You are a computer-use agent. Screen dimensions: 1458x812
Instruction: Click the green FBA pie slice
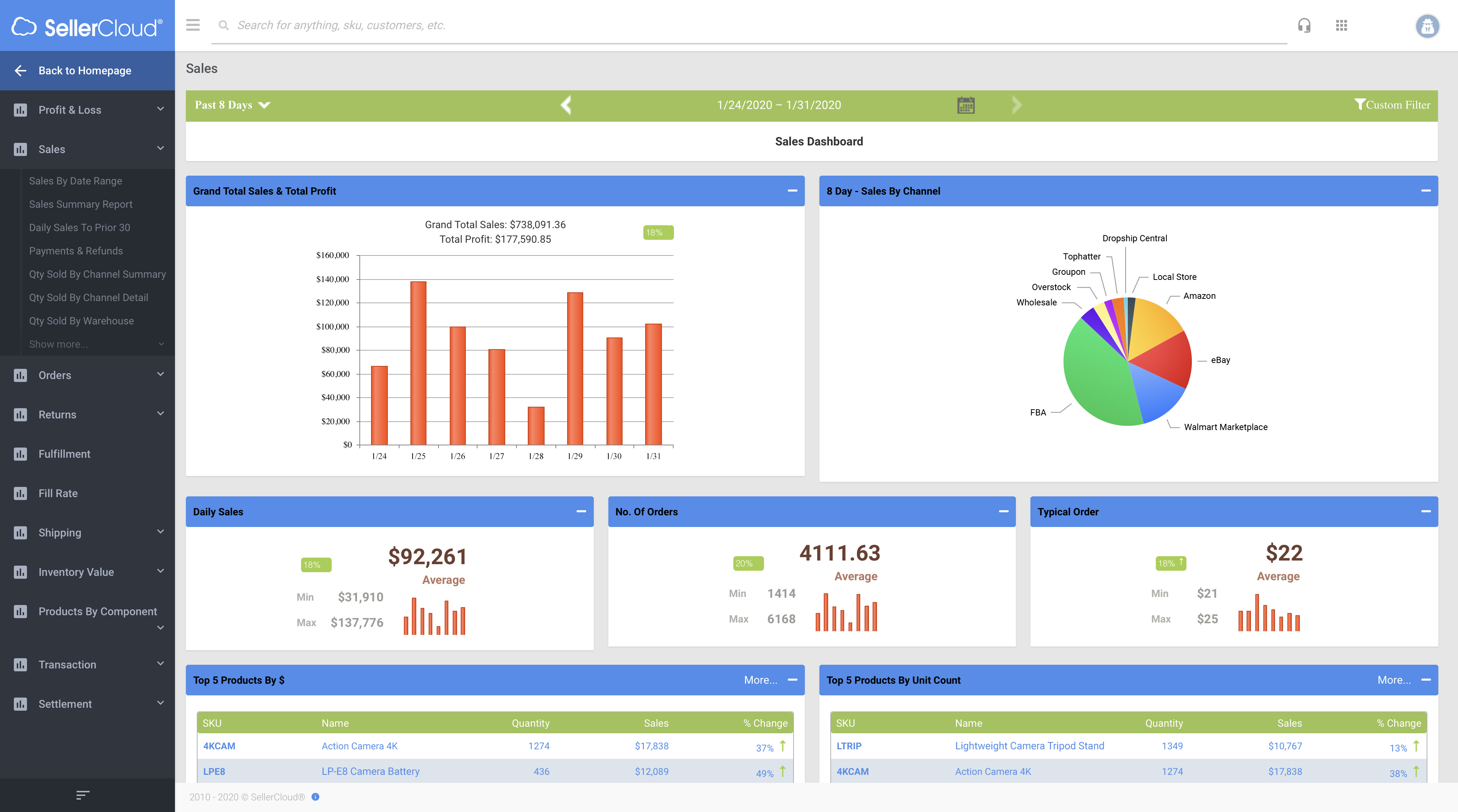[1095, 379]
